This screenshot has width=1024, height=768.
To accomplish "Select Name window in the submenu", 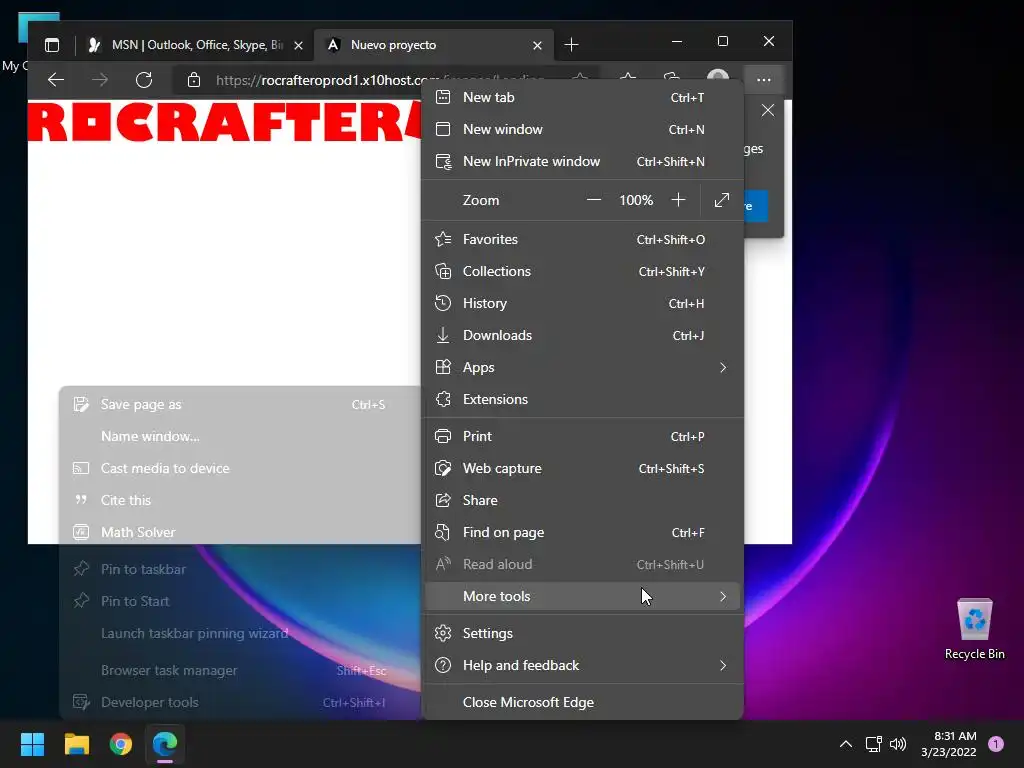I will pos(240,436).
